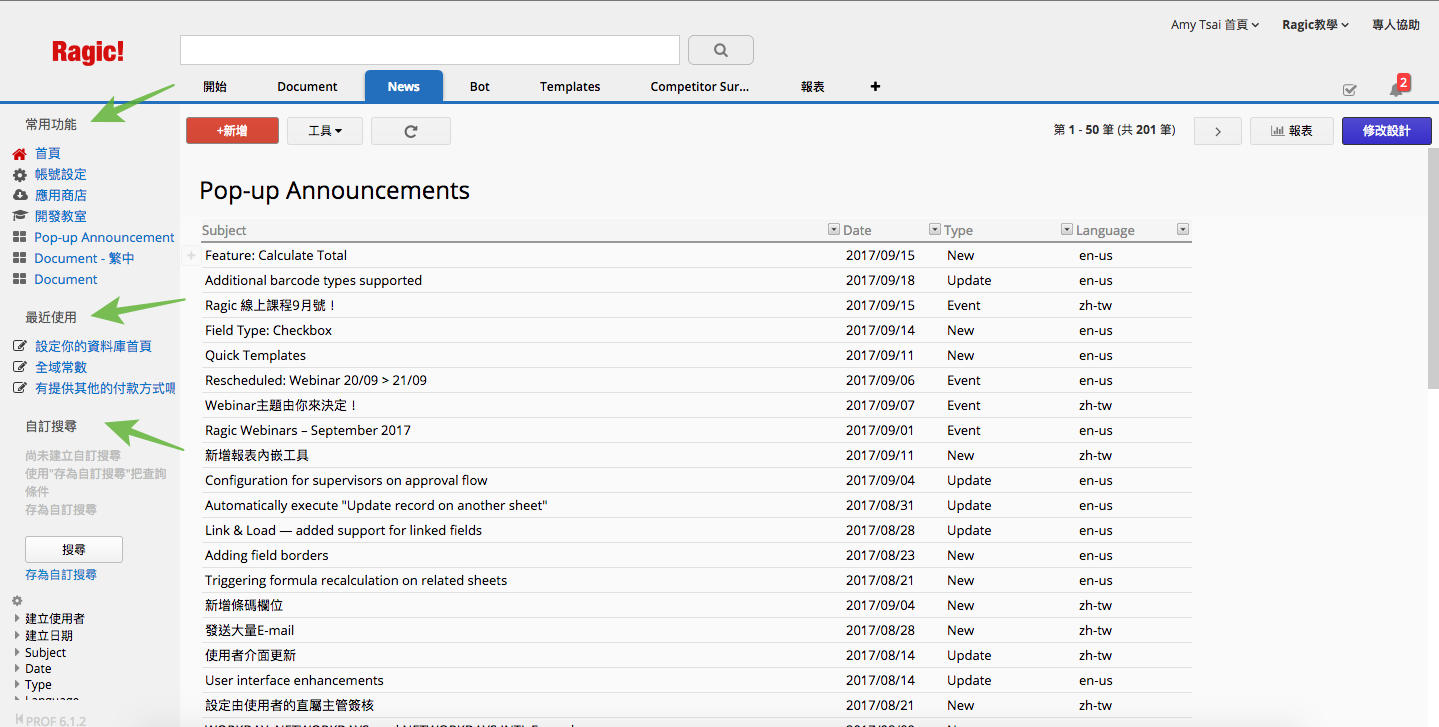1439x727 pixels.
Task: Click edit icon beside 有提供其他的付款方式嗎
Action: pos(19,388)
